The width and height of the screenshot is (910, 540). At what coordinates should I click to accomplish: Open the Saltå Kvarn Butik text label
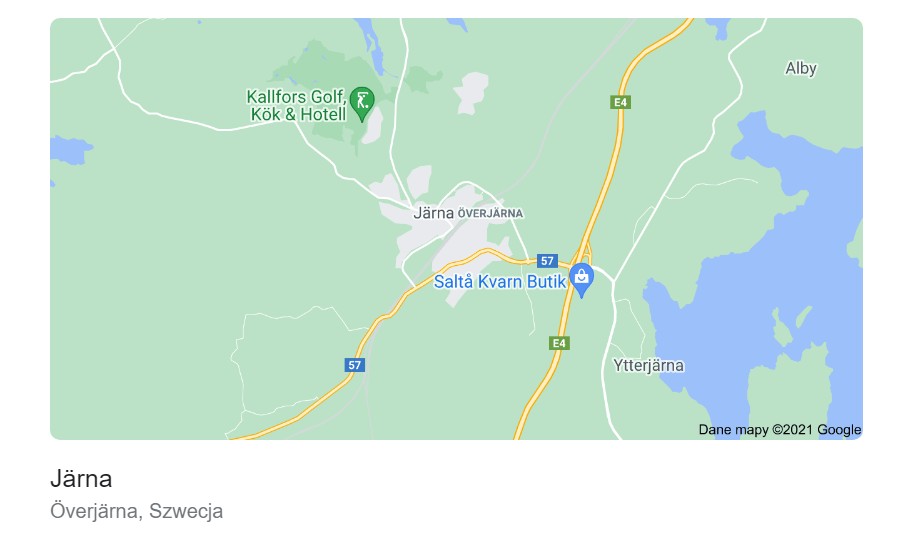click(x=500, y=282)
